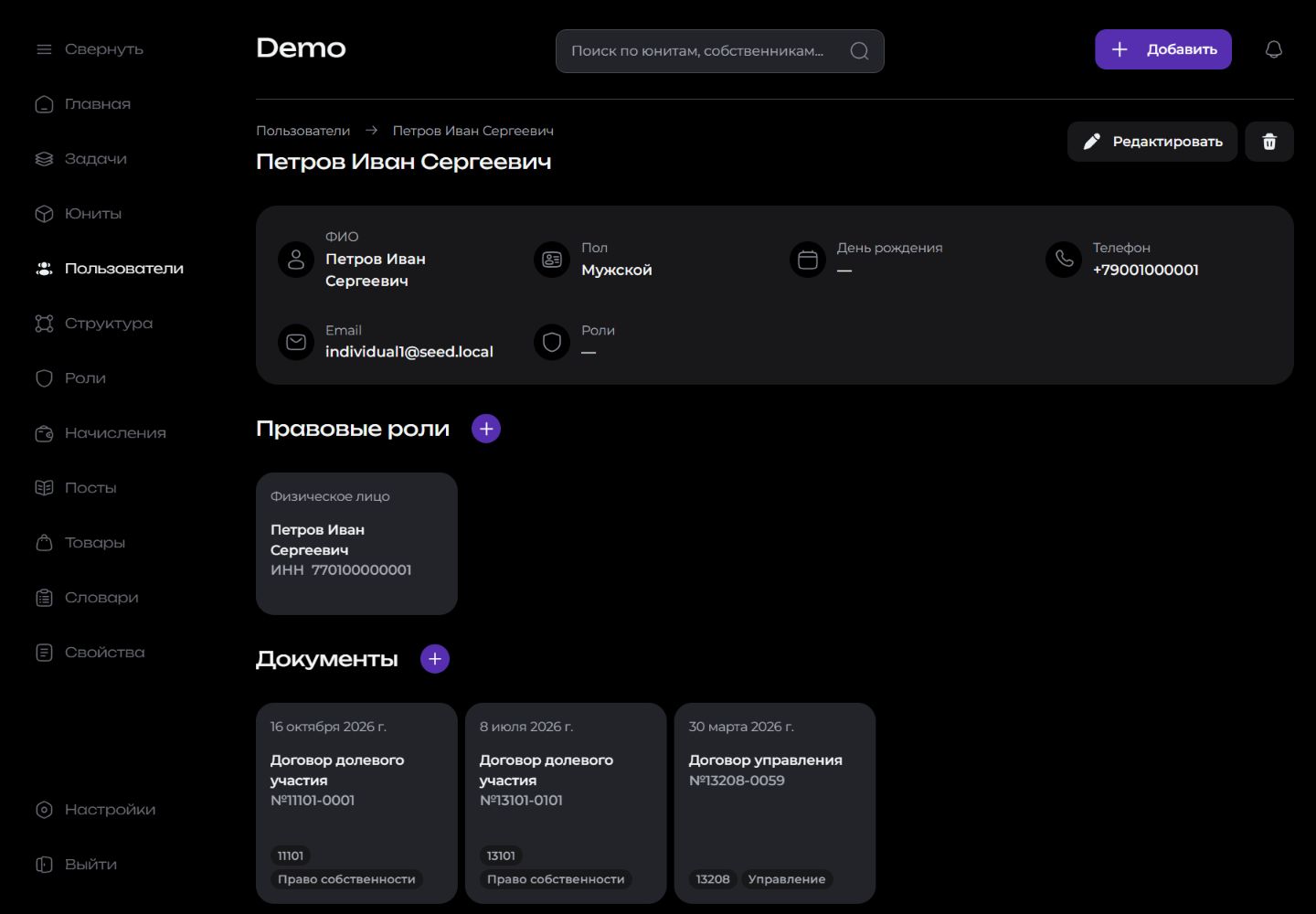Collapse the sidebar with Свернуть
The height and width of the screenshot is (914, 1316).
tap(90, 49)
